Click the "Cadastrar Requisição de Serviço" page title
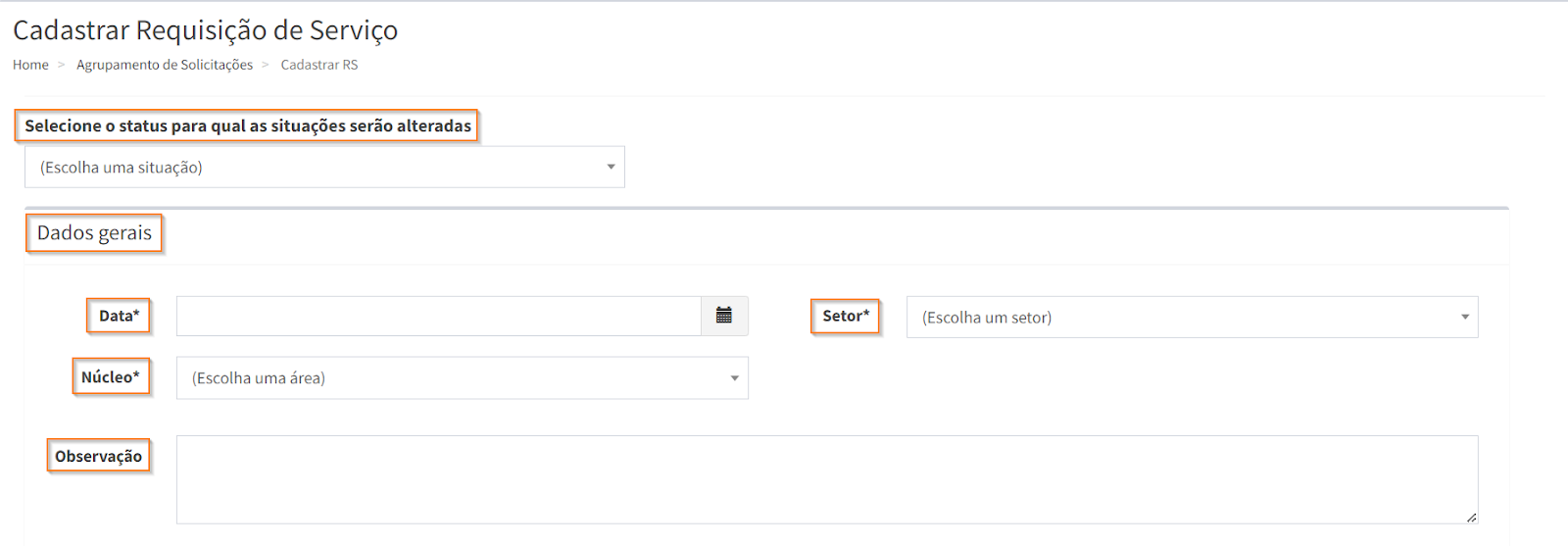 (205, 30)
